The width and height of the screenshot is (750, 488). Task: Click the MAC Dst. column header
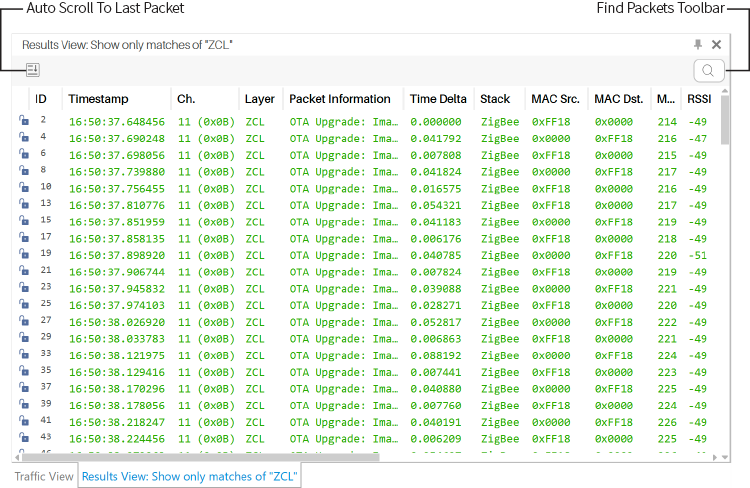pyautogui.click(x=619, y=99)
